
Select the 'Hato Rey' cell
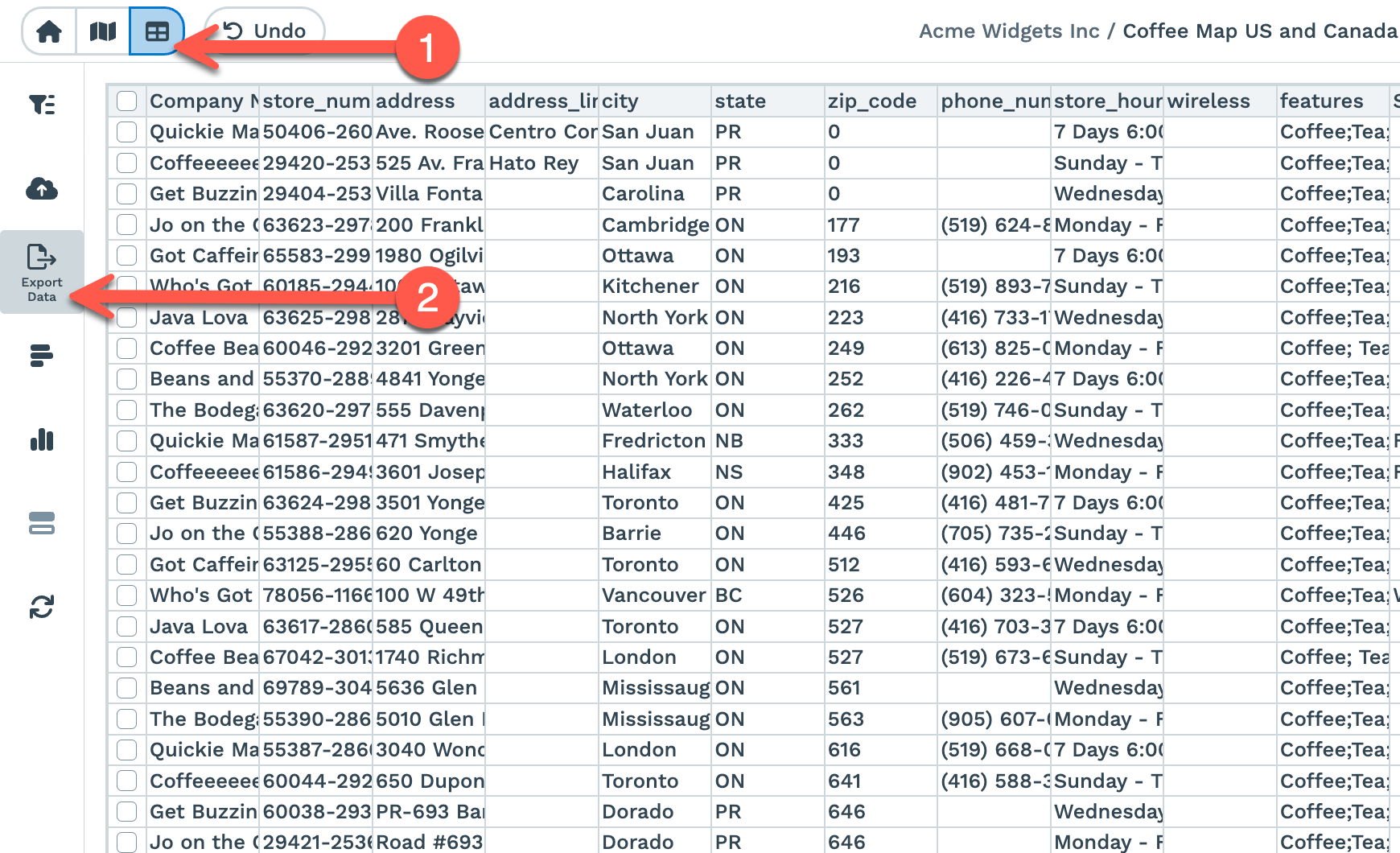pyautogui.click(x=542, y=163)
